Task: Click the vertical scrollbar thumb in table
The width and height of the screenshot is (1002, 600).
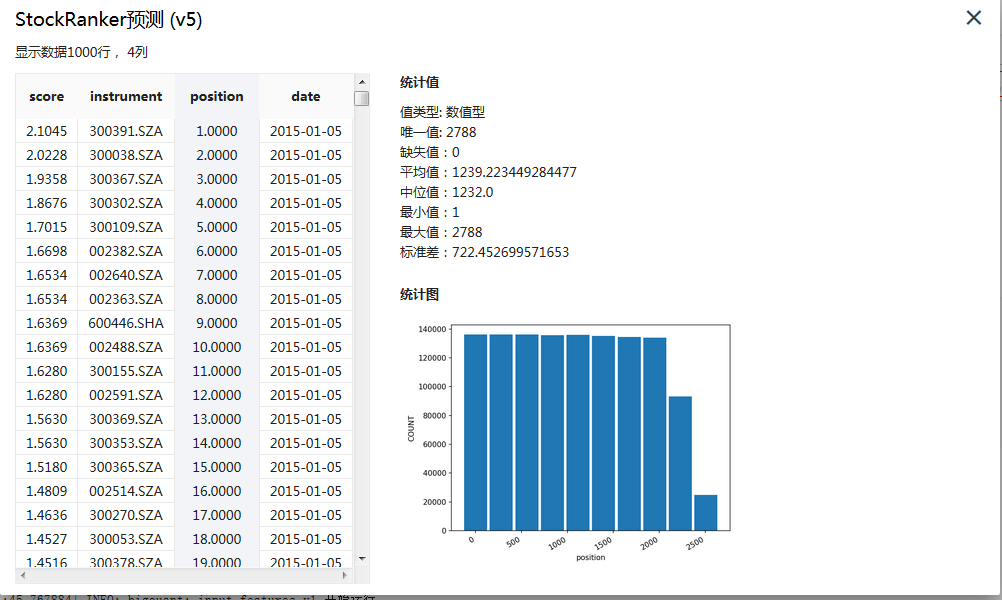Action: coord(362,98)
